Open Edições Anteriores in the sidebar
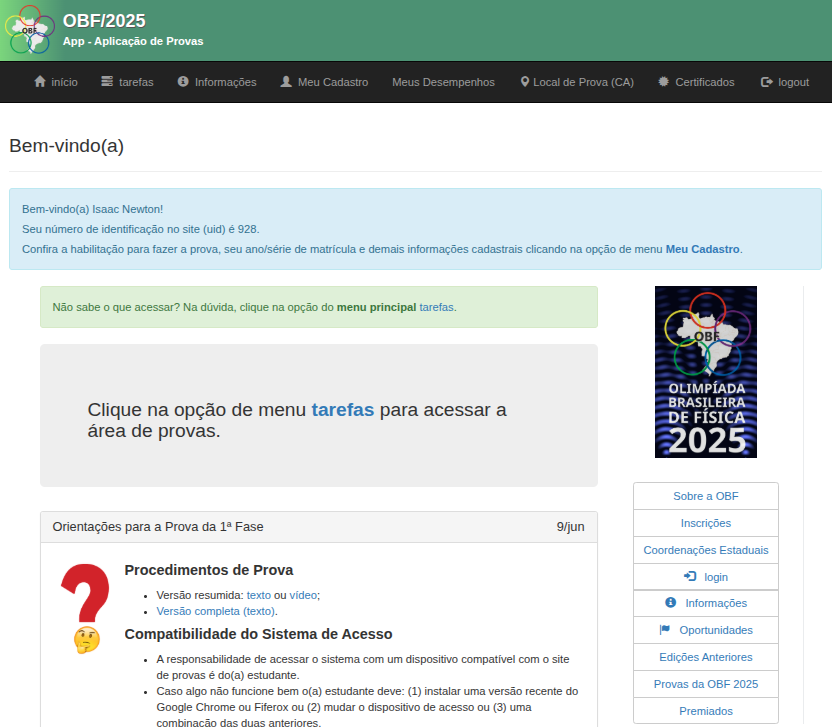 706,657
